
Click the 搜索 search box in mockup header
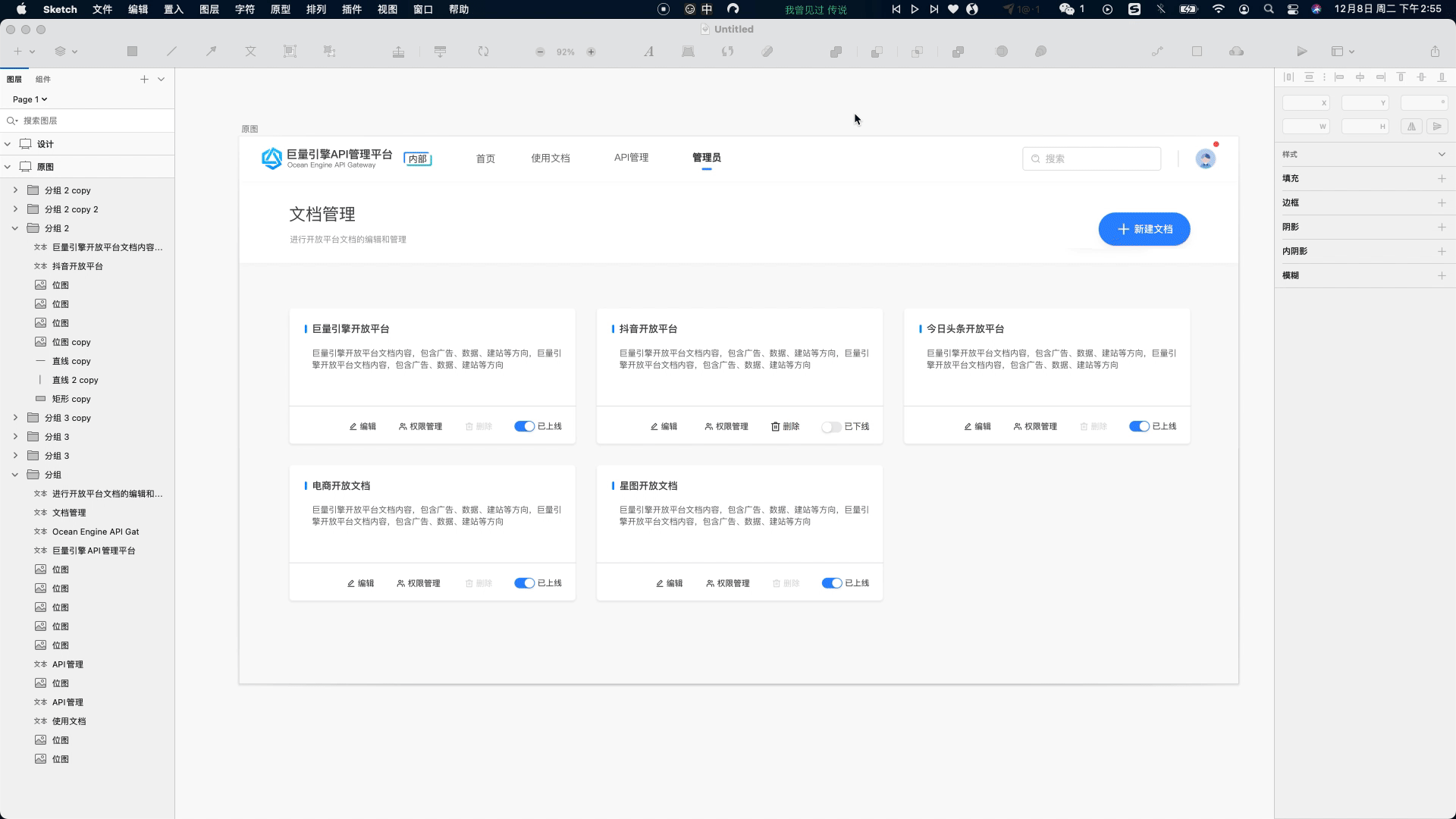tap(1091, 158)
